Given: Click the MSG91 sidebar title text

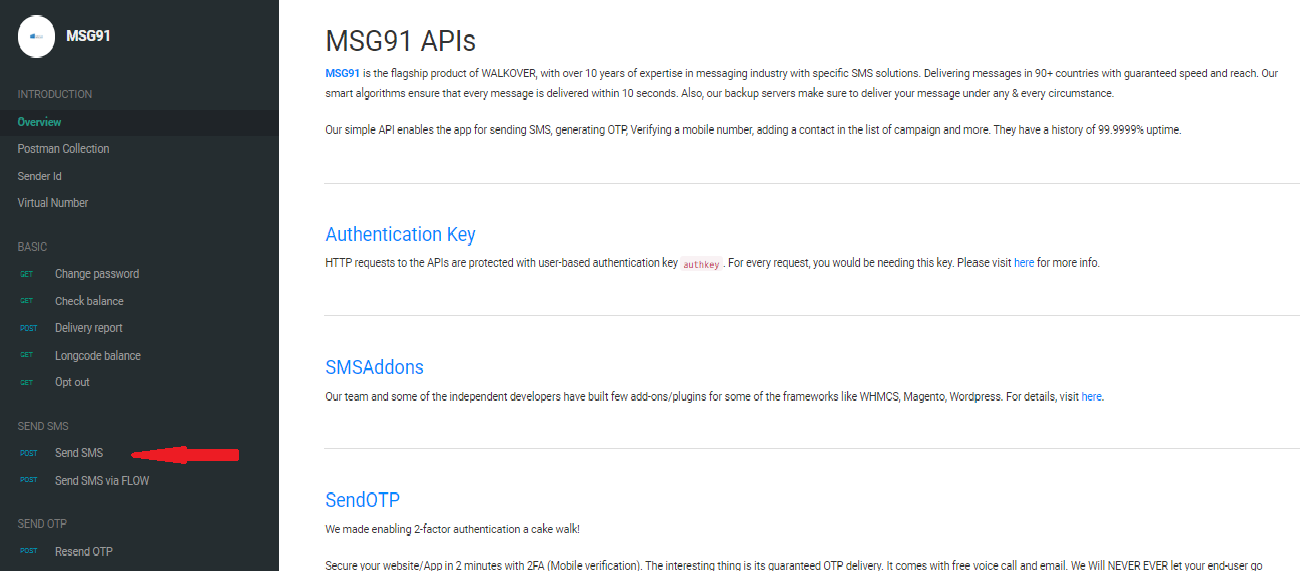Looking at the screenshot, I should pyautogui.click(x=88, y=36).
